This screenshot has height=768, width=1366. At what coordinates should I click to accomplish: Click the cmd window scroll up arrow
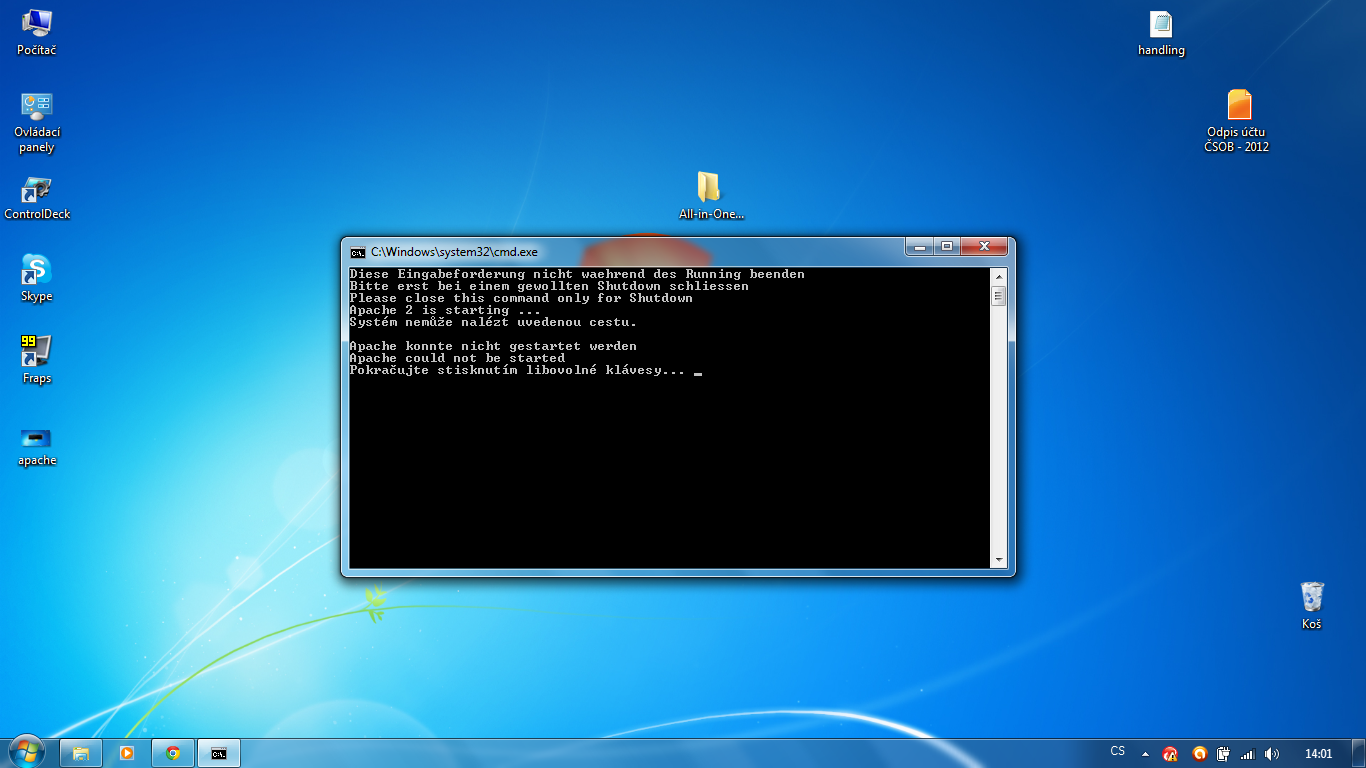998,275
